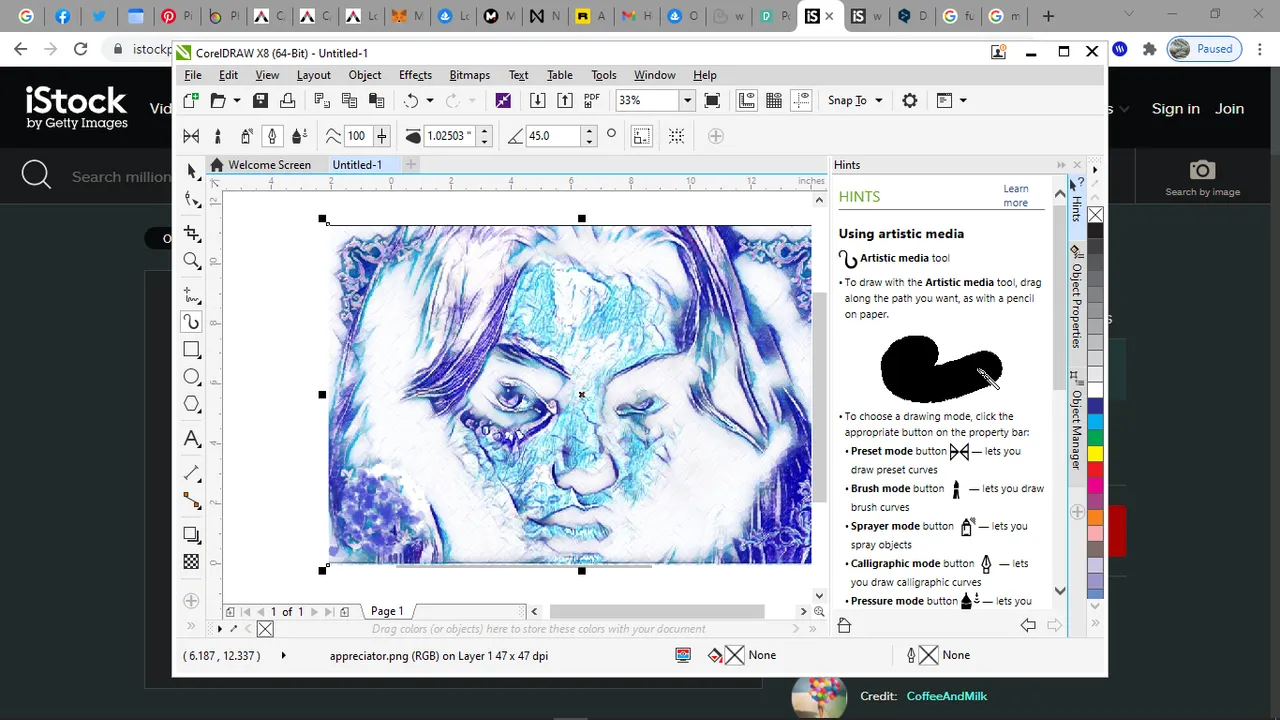Click the stroke width spinner arrows
The image size is (1280, 720).
tap(484, 136)
